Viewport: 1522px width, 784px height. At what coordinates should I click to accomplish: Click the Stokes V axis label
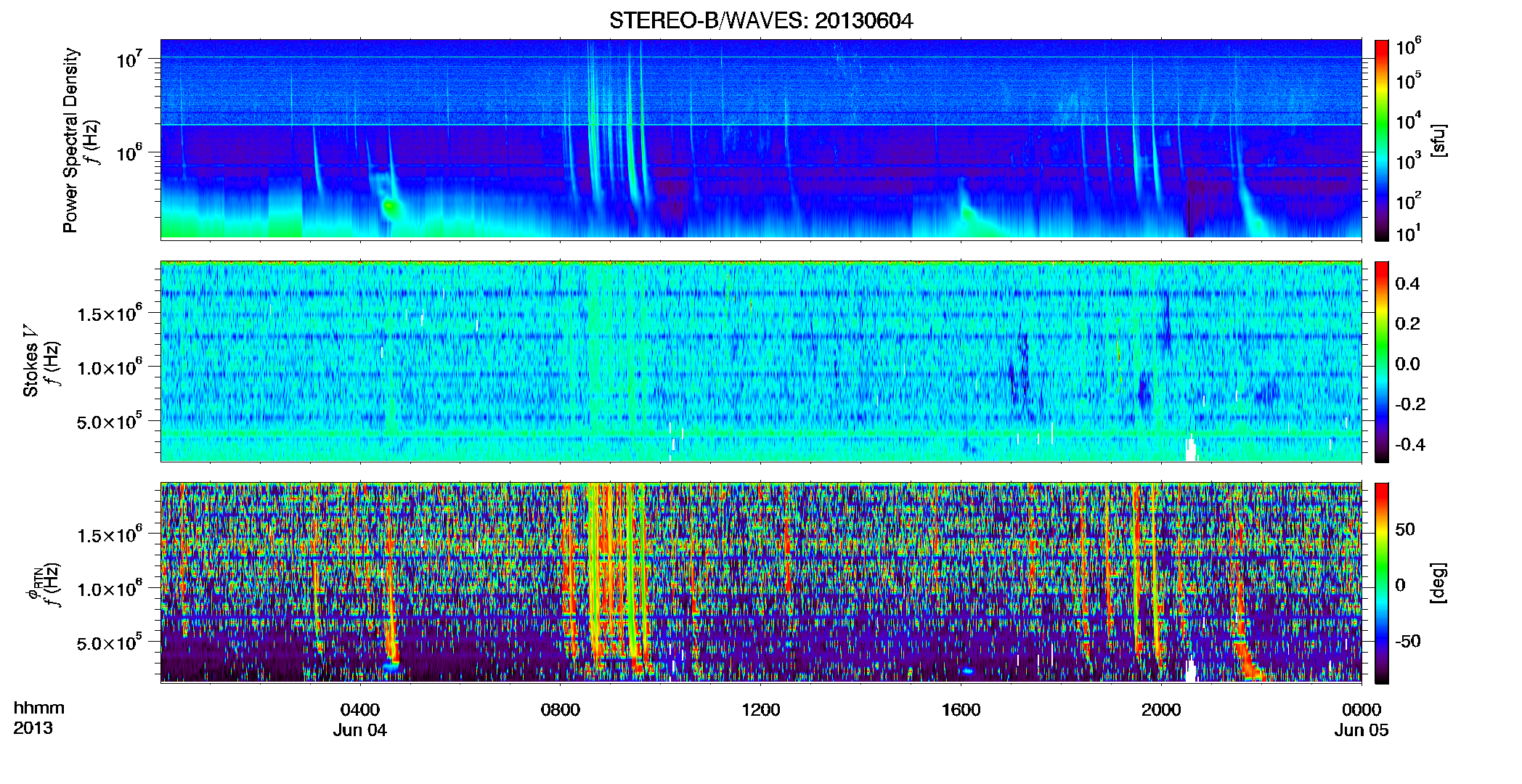click(x=30, y=361)
